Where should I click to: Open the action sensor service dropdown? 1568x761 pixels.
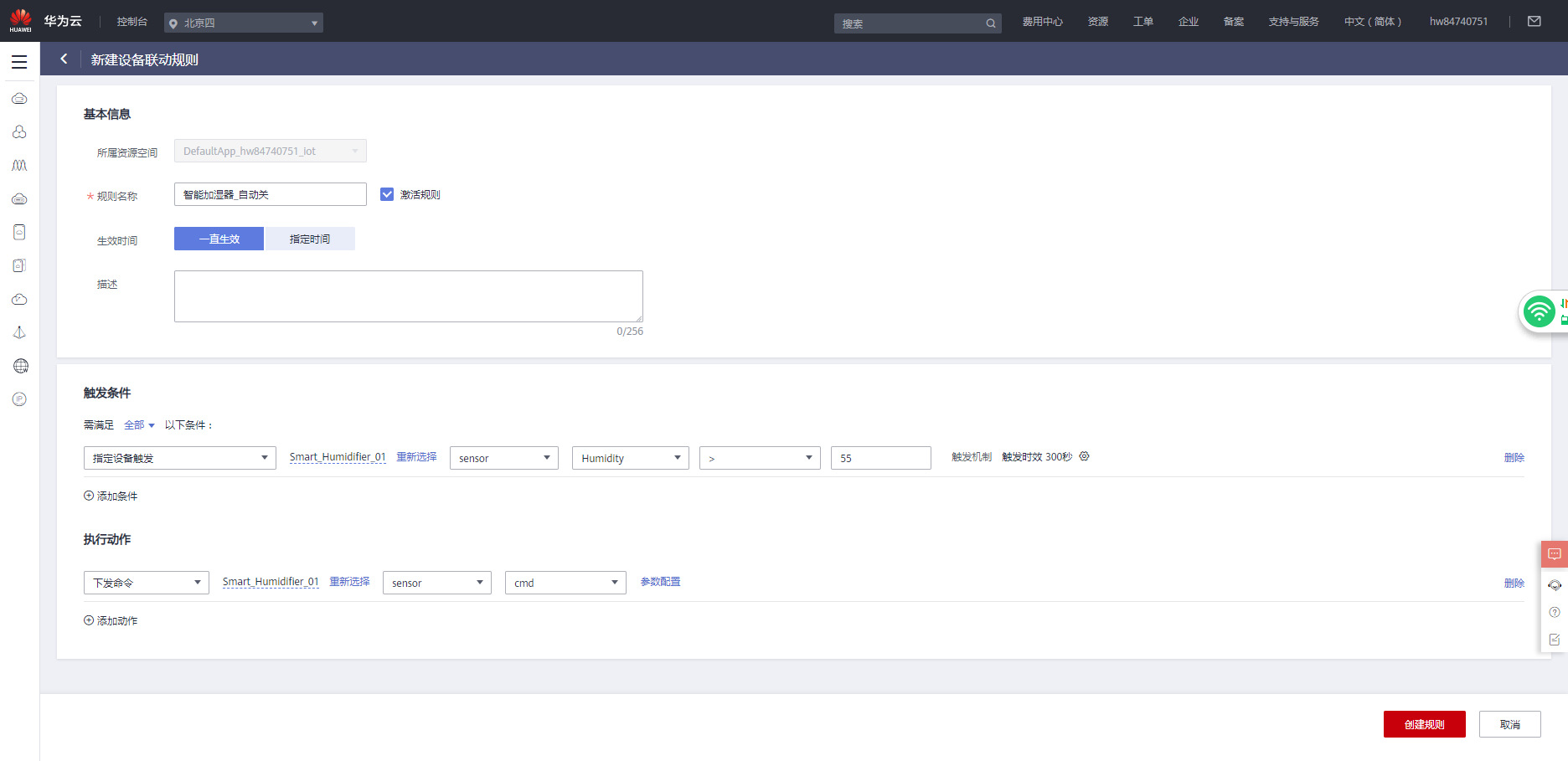pyautogui.click(x=437, y=583)
